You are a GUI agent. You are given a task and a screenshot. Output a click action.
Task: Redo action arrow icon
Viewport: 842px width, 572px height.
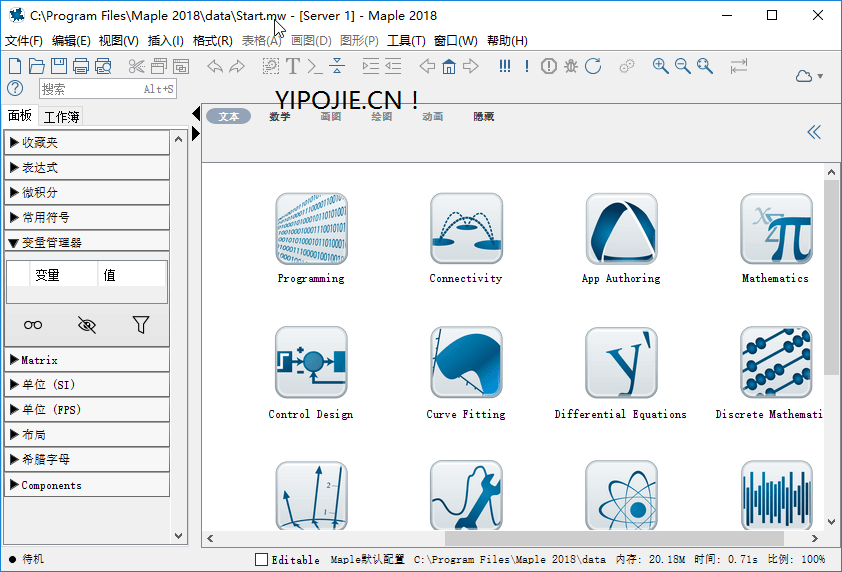237,66
